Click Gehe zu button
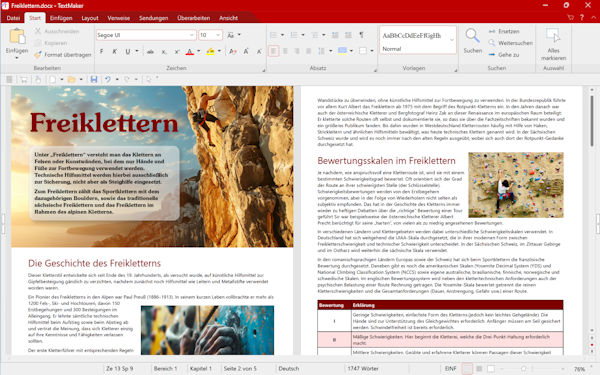 click(x=504, y=55)
